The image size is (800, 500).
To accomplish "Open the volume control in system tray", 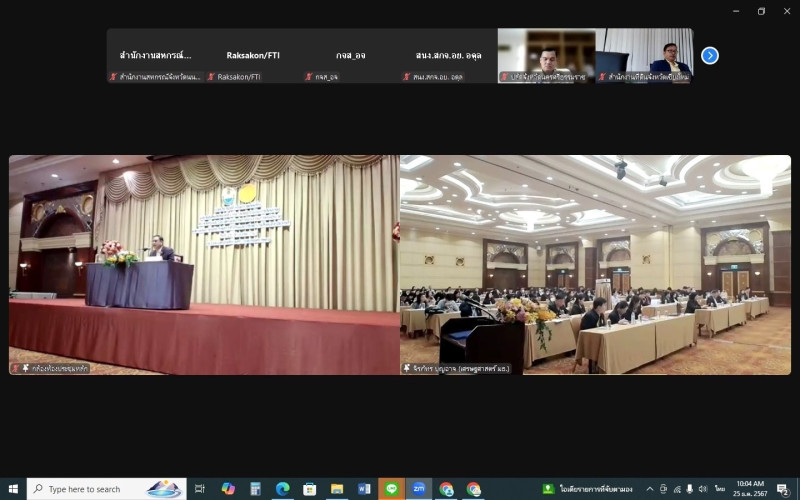I will coord(702,489).
